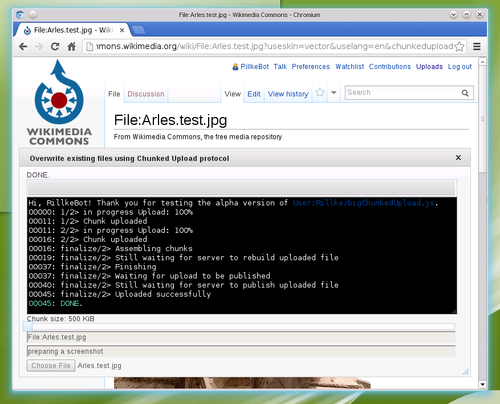Click the 'Assembling chunks' log line
This screenshot has height=404, width=500.
coord(110,248)
